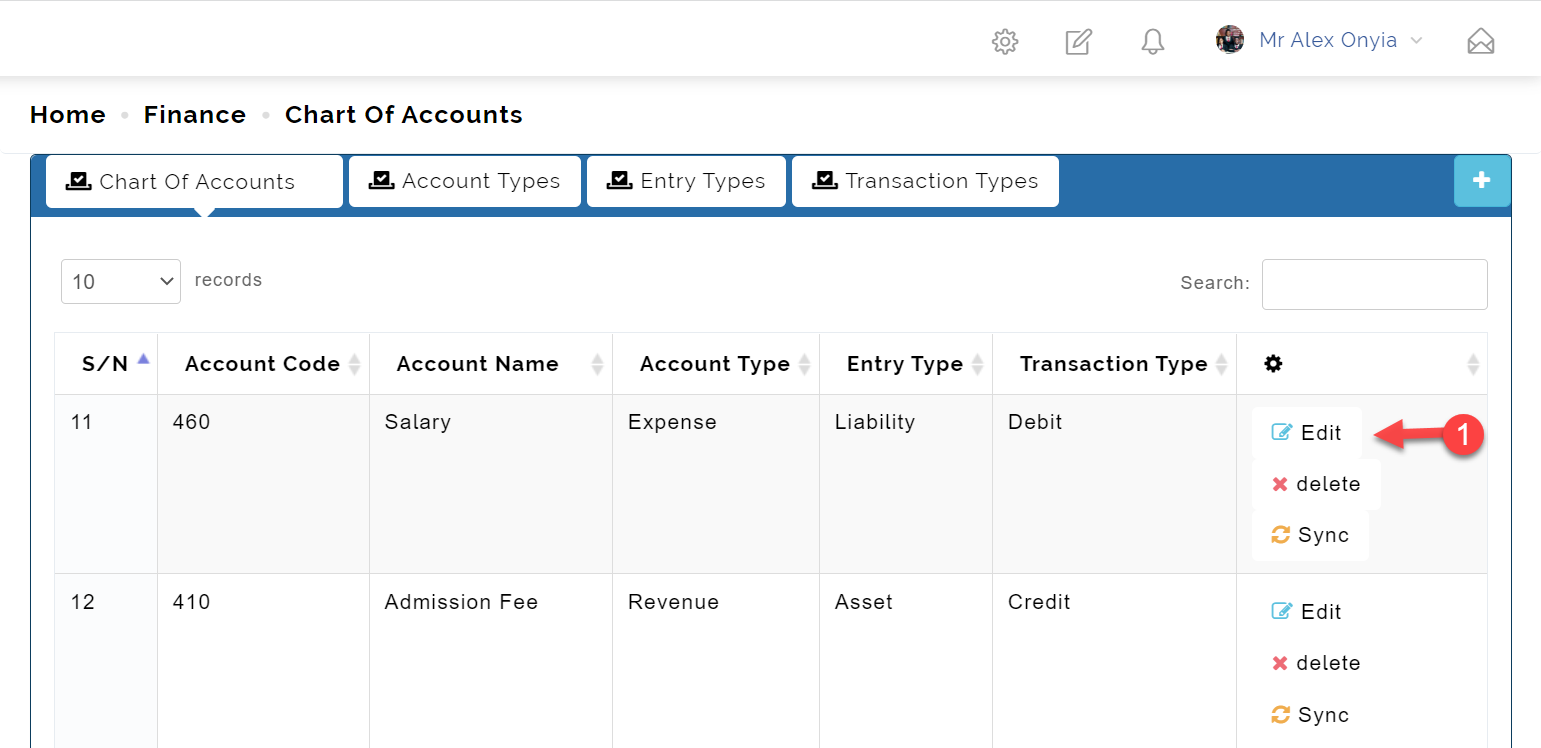The width and height of the screenshot is (1541, 748).
Task: Sort by S/N column
Action: (106, 364)
